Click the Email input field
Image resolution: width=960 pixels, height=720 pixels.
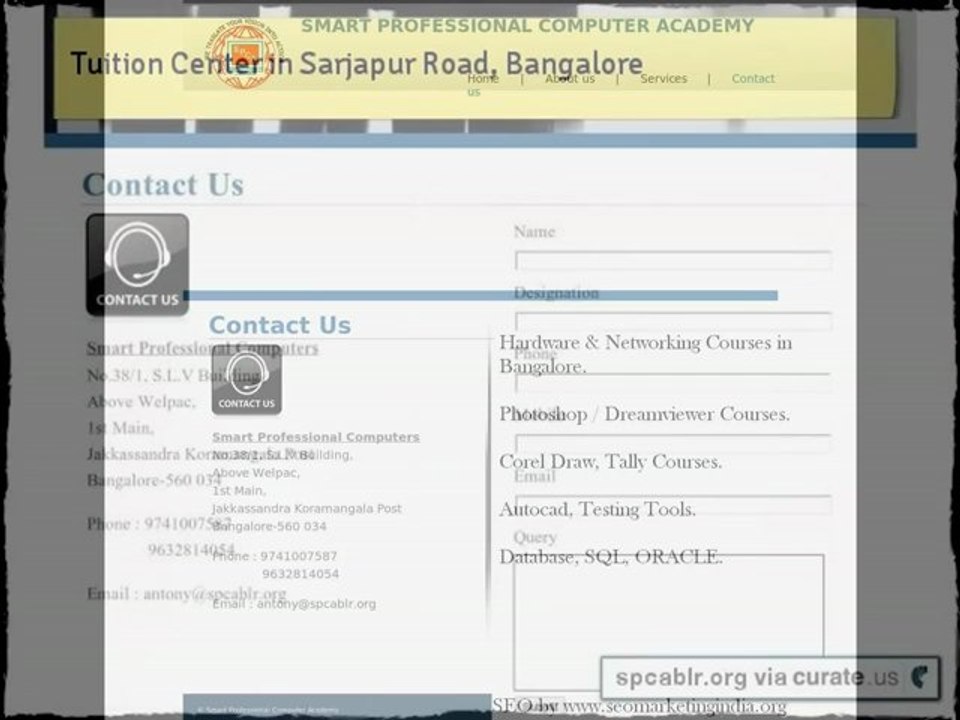673,505
